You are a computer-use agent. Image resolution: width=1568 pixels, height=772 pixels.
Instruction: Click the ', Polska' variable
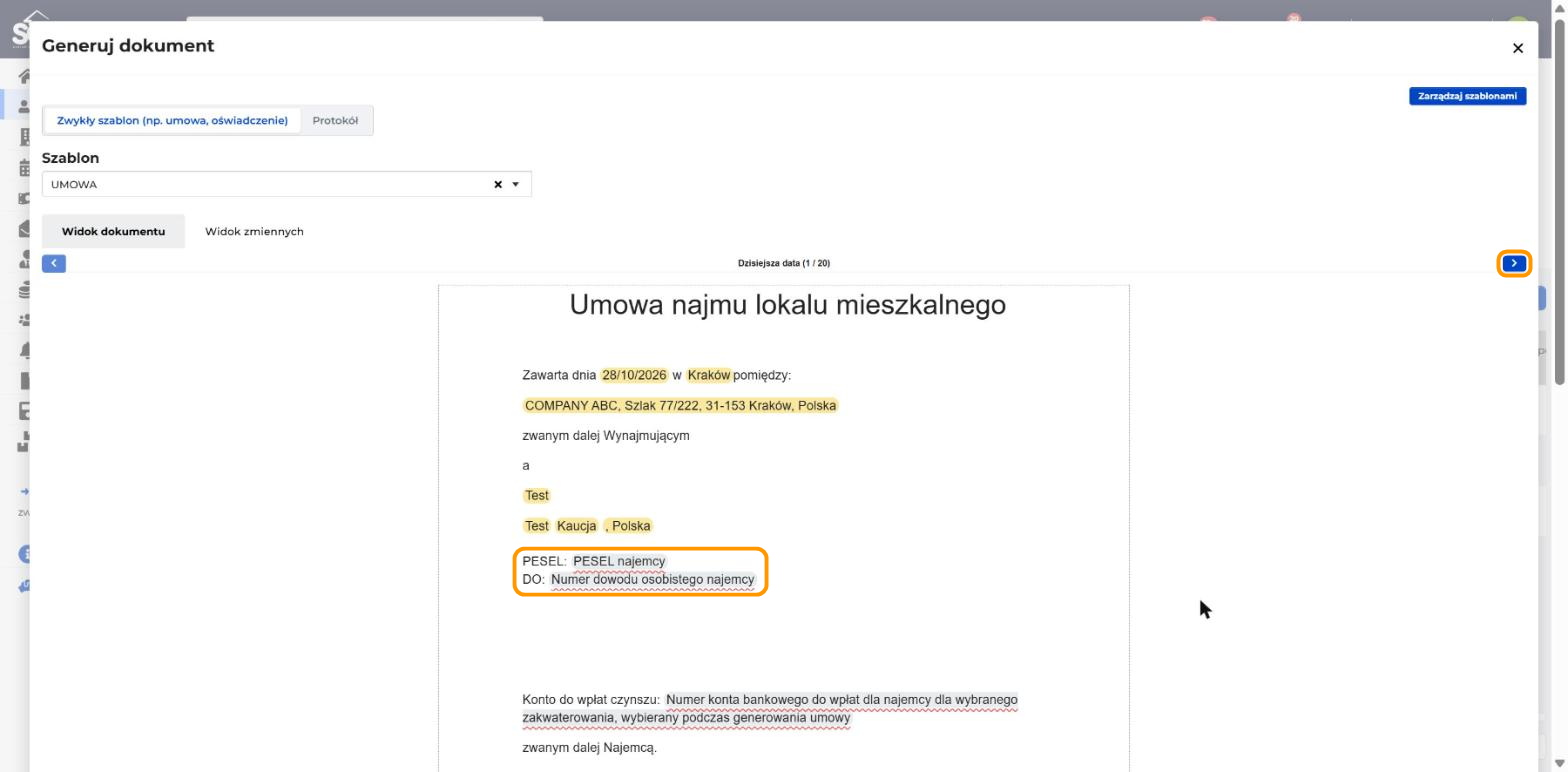[628, 525]
